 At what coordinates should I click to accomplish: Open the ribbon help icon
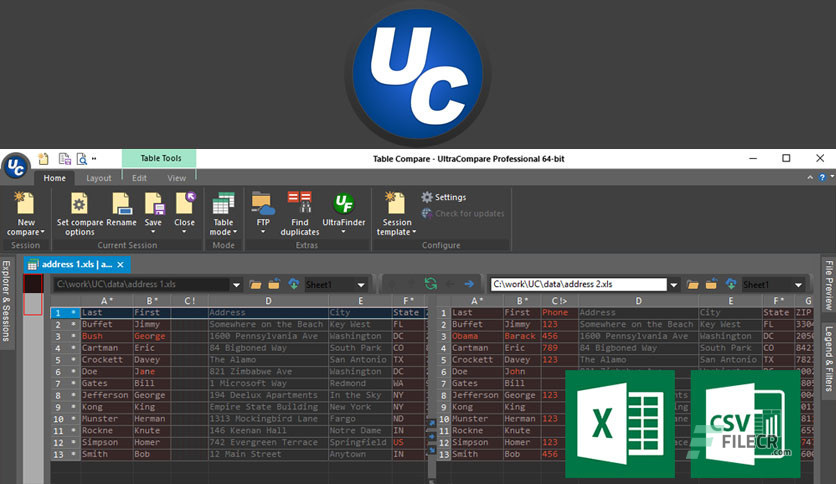click(822, 177)
